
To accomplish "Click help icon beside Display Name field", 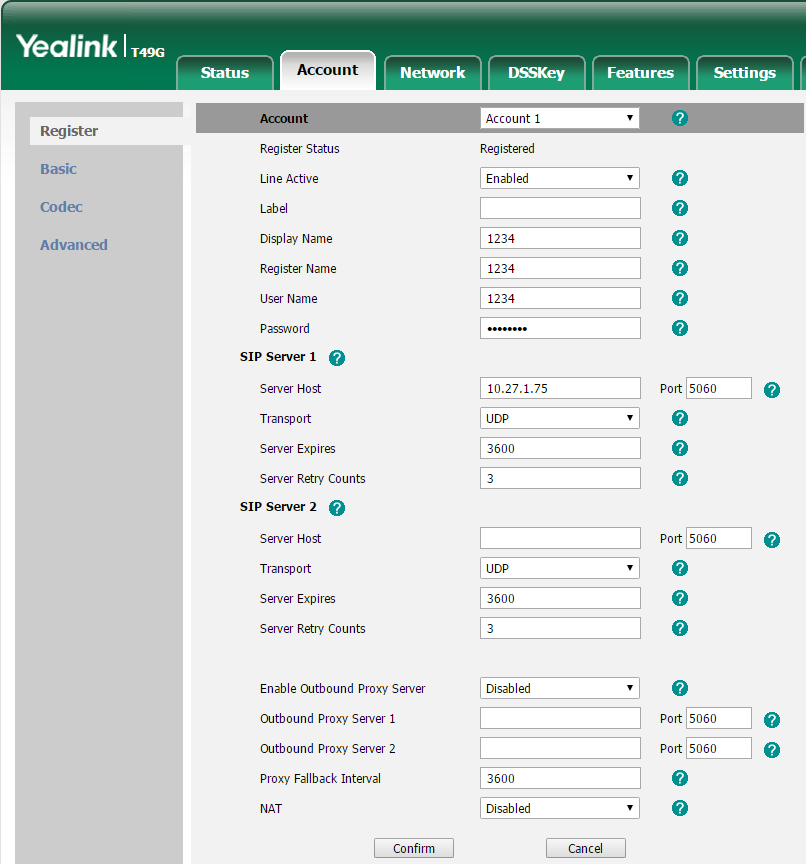I will (680, 238).
